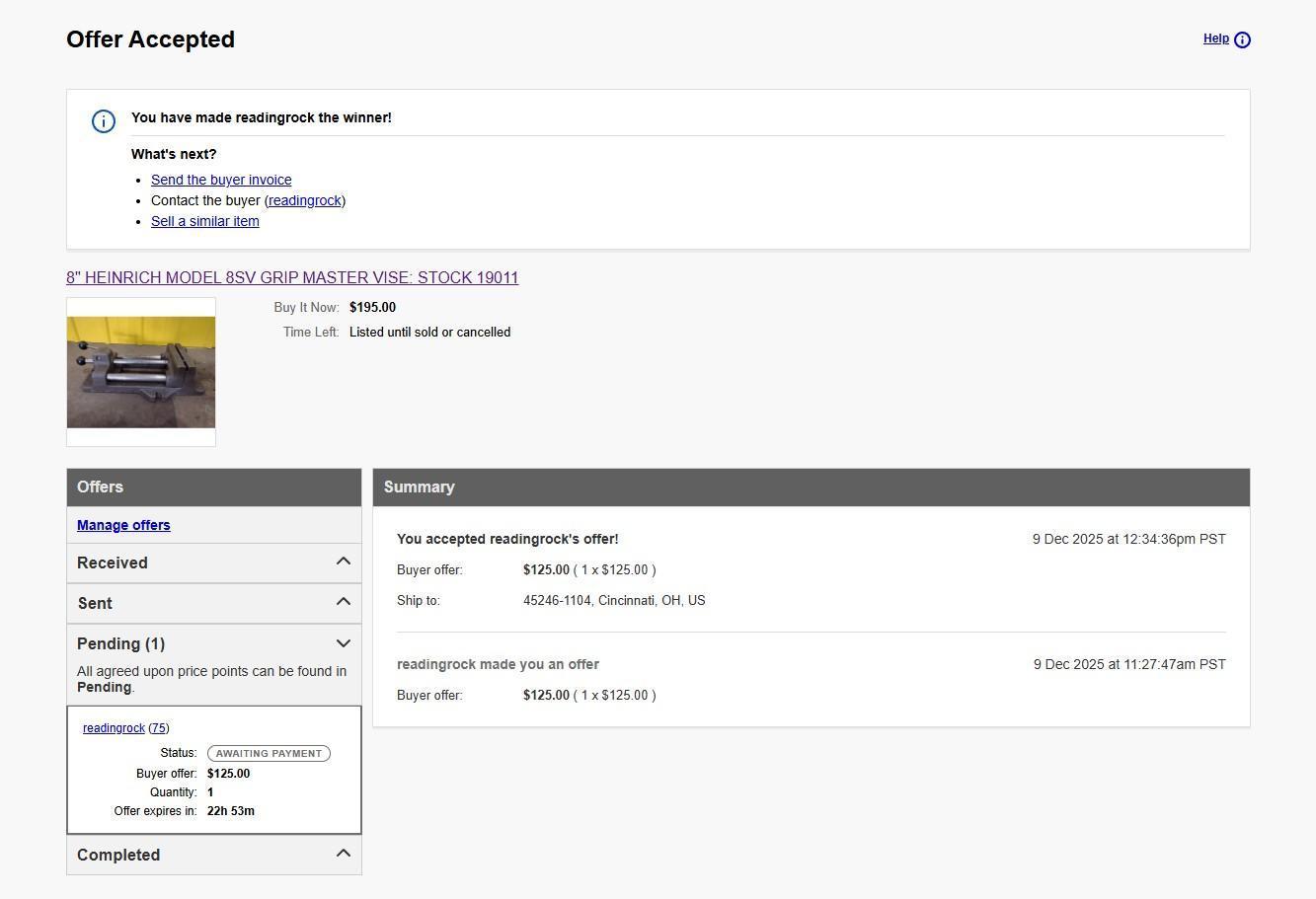Click readingrock username in pending offer card

click(x=114, y=728)
